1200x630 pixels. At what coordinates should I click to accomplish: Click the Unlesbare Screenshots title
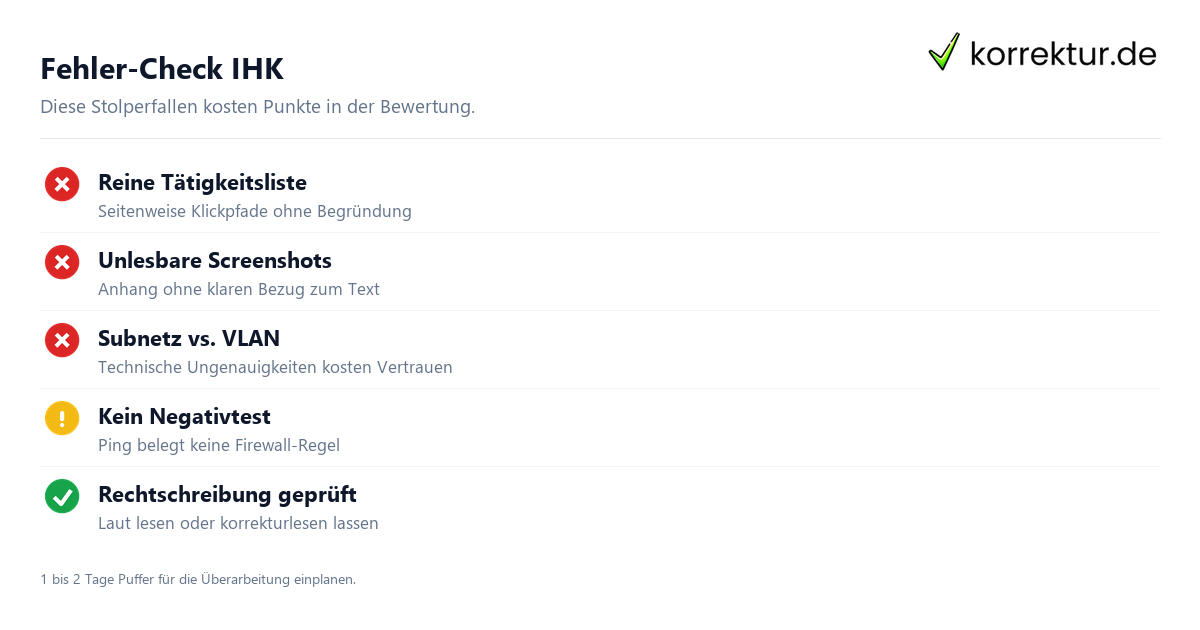point(215,261)
